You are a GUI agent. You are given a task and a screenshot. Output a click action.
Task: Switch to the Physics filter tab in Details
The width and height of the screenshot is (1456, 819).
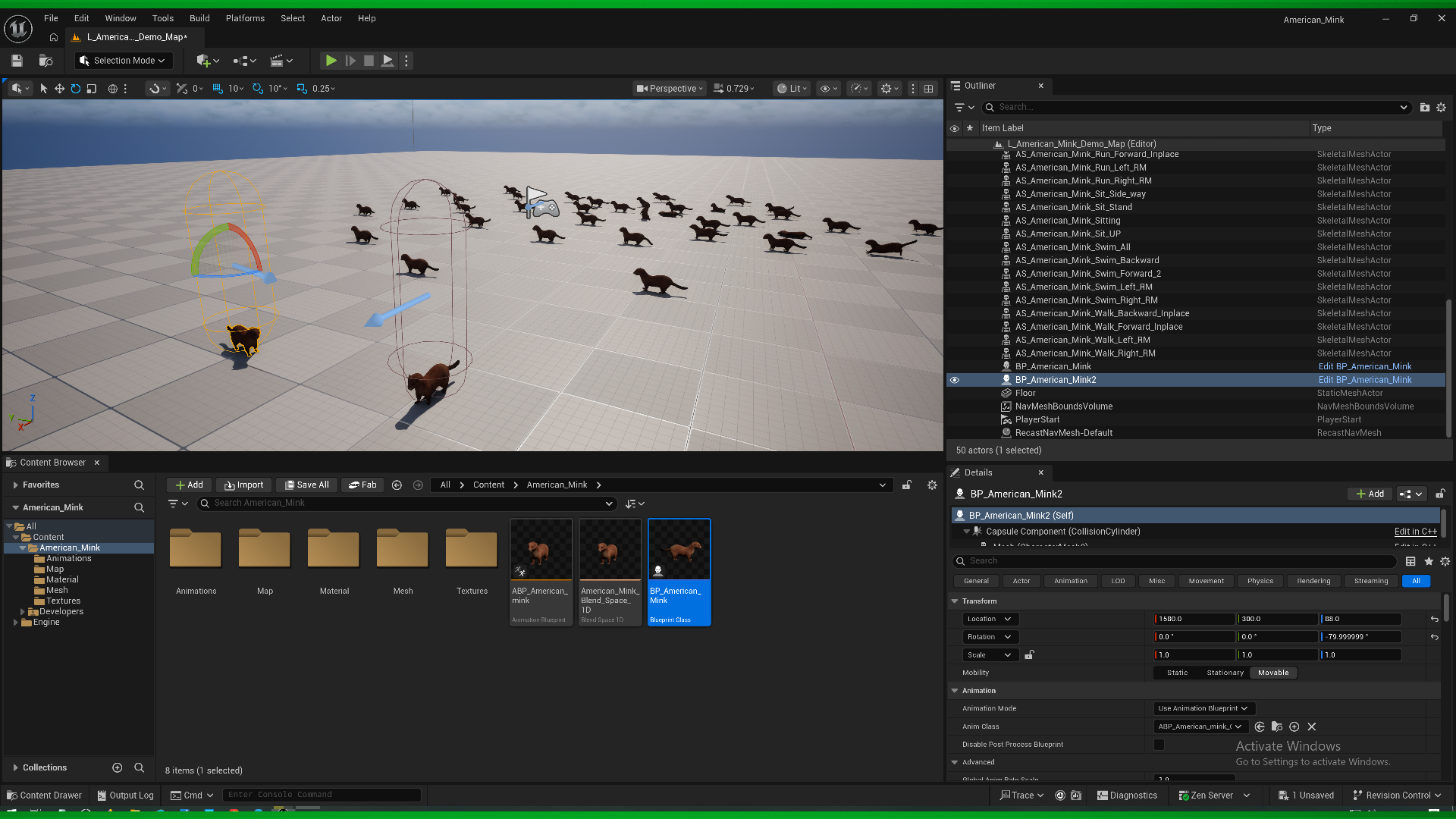tap(1260, 581)
